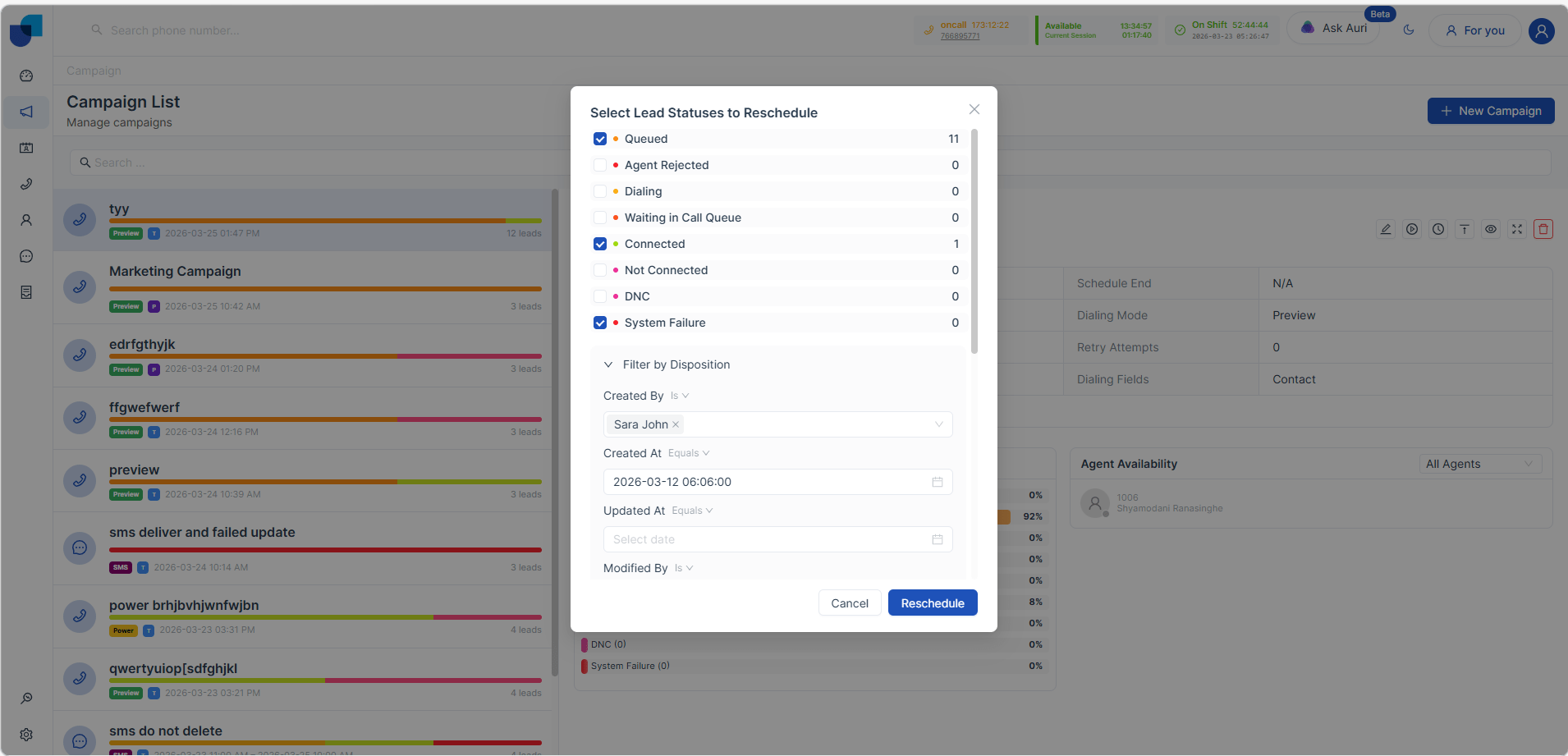
Task: Uncheck the Queued status checkbox
Action: tap(600, 139)
